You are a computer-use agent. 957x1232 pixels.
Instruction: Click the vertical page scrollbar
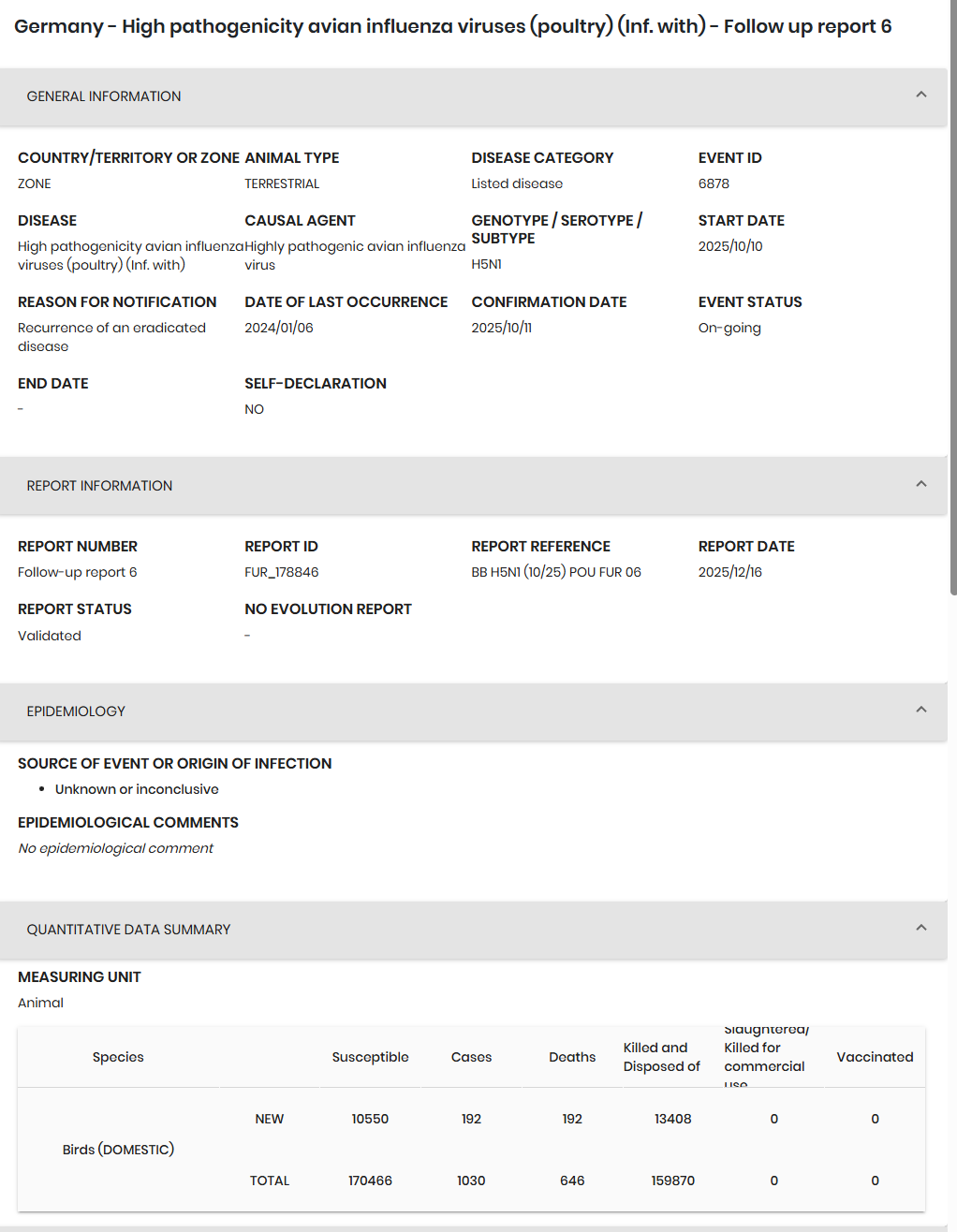click(953, 298)
